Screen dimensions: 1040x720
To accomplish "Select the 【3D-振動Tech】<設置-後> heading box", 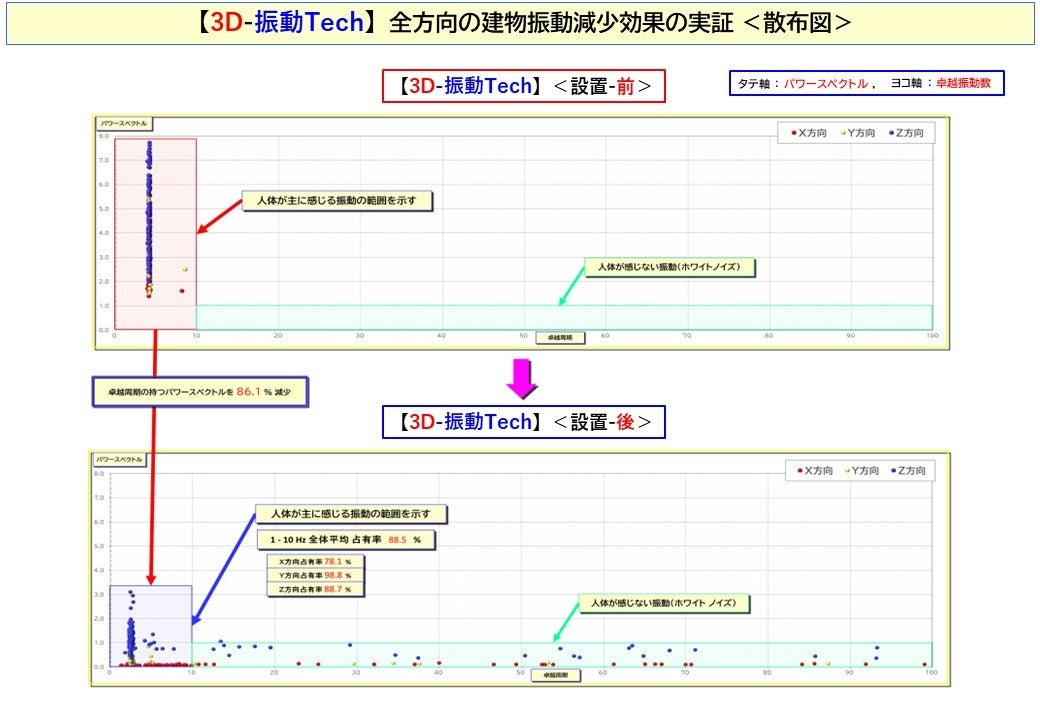I will pyautogui.click(x=523, y=422).
